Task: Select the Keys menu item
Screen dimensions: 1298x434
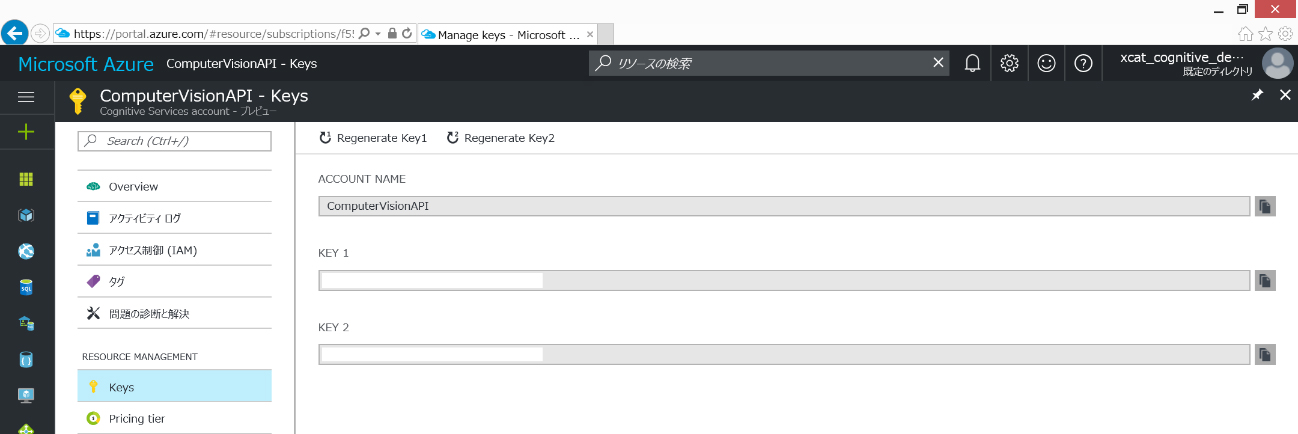Action: (121, 387)
